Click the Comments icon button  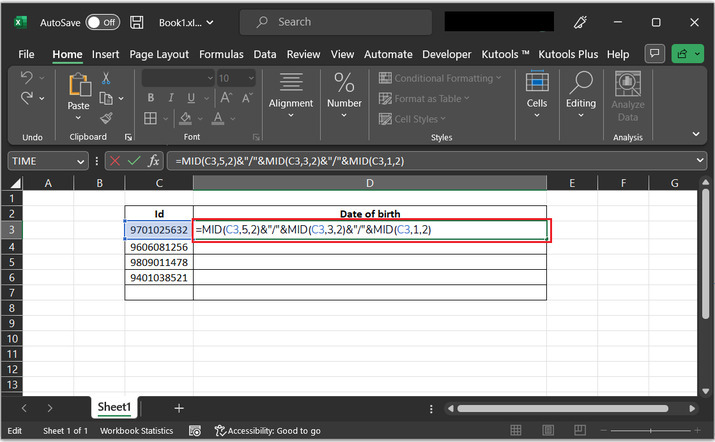tap(655, 54)
